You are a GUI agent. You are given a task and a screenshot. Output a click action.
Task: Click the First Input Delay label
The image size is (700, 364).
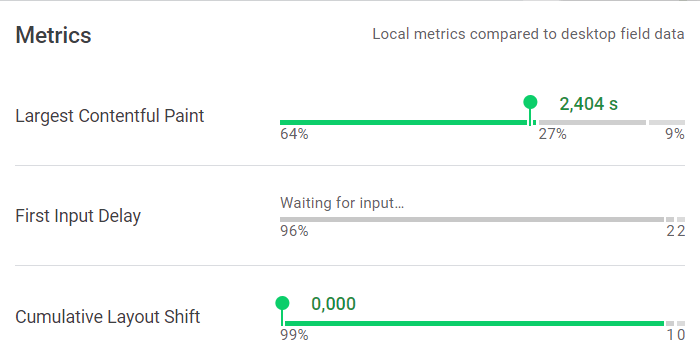coord(78,216)
